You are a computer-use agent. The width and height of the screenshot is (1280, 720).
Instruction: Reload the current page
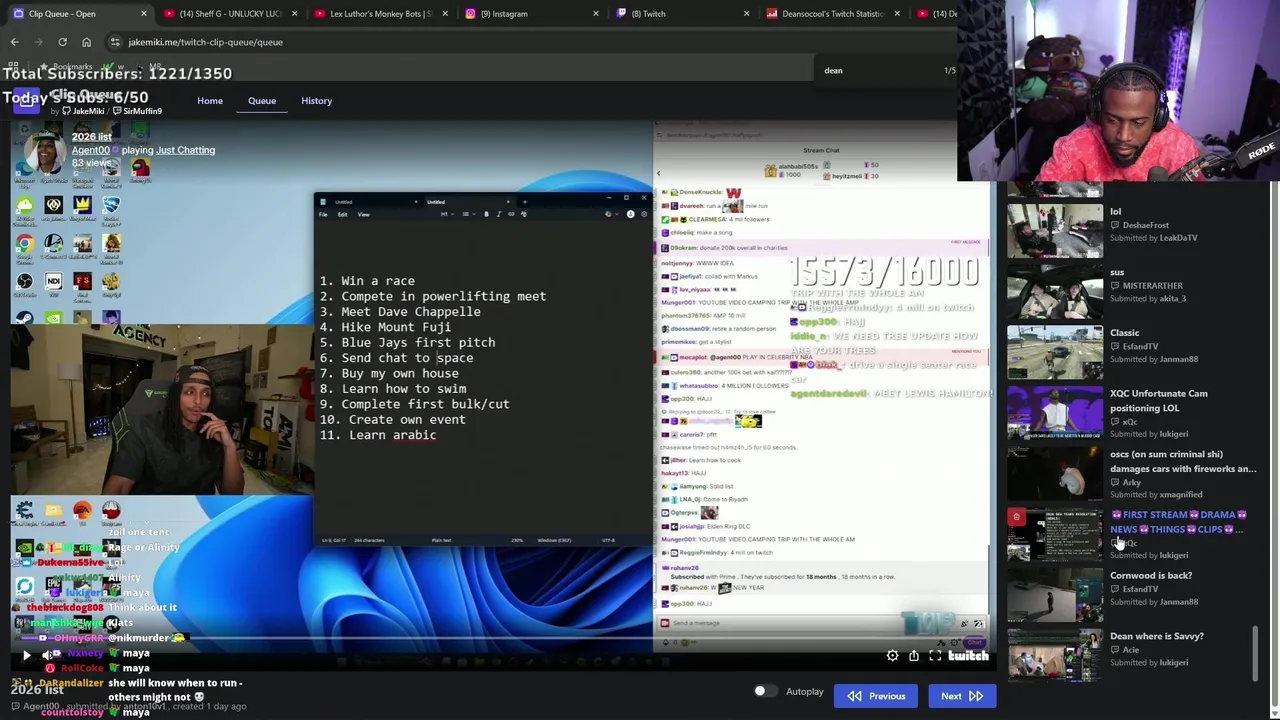[x=62, y=42]
